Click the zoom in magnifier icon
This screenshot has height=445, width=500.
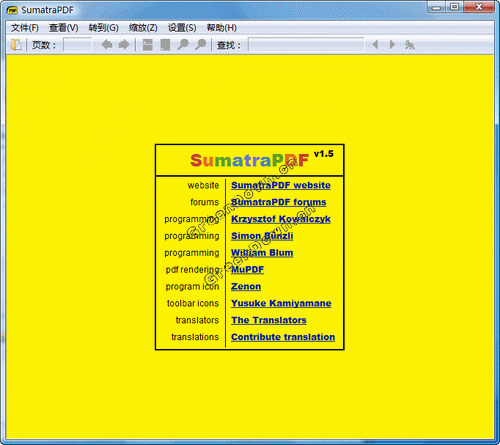pos(200,45)
